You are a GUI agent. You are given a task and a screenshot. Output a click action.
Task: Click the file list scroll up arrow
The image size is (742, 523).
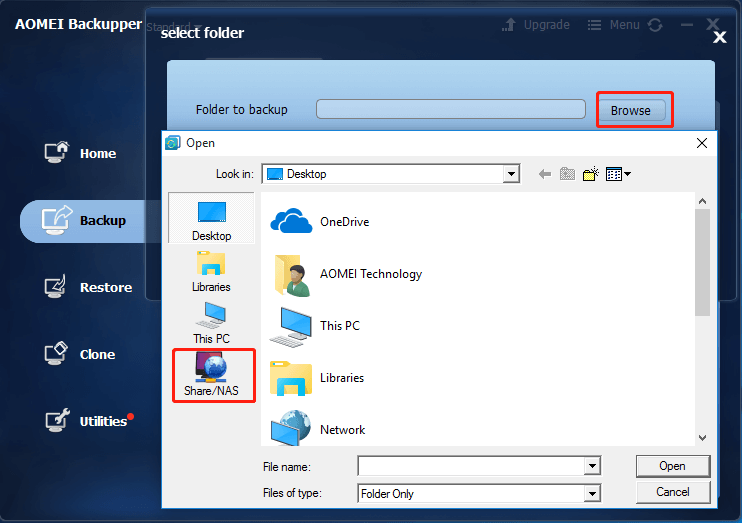(x=703, y=201)
